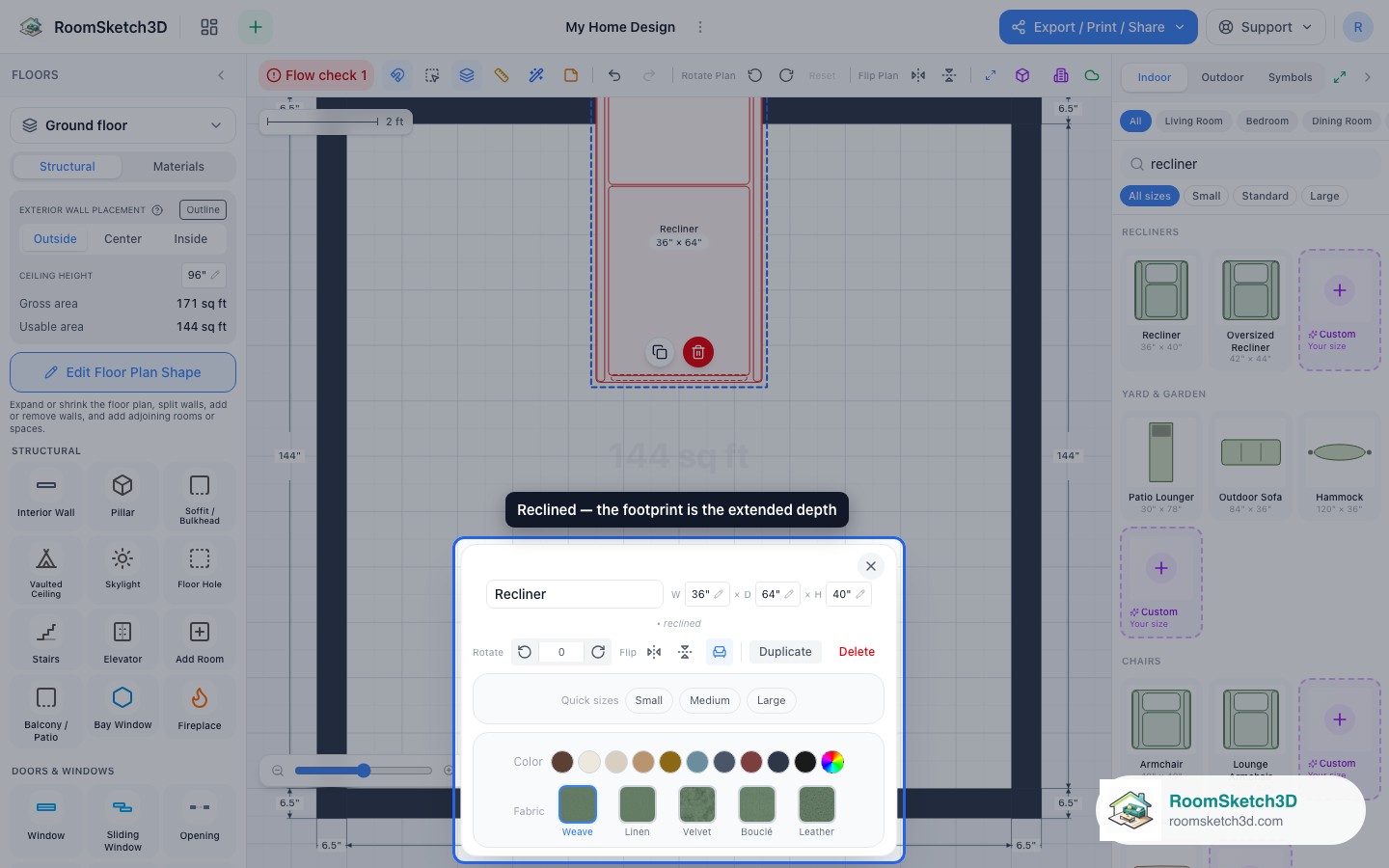The image size is (1389, 868).
Task: Click the measure ruler tool icon
Action: coord(502,75)
